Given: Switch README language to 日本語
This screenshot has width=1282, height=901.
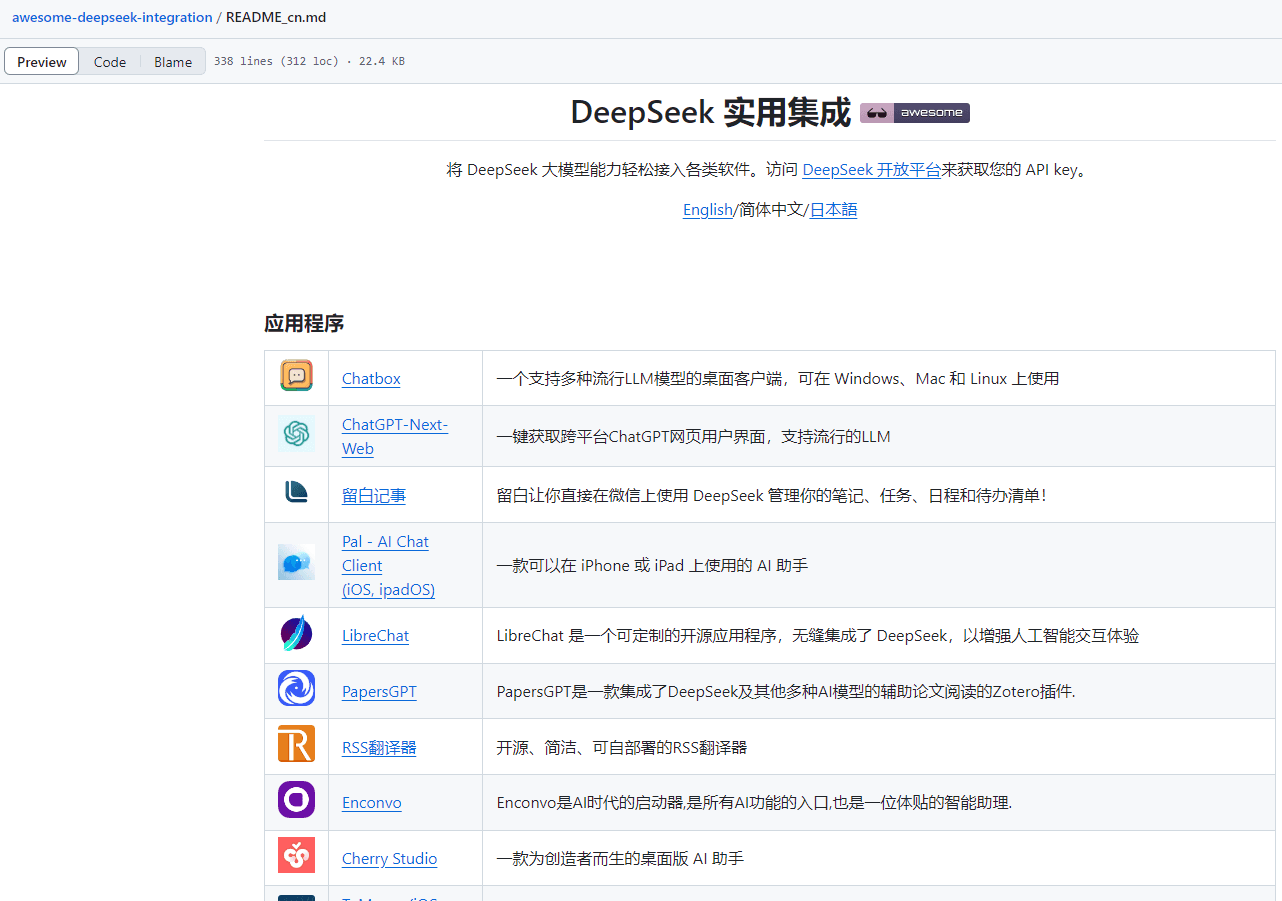Looking at the screenshot, I should 833,210.
